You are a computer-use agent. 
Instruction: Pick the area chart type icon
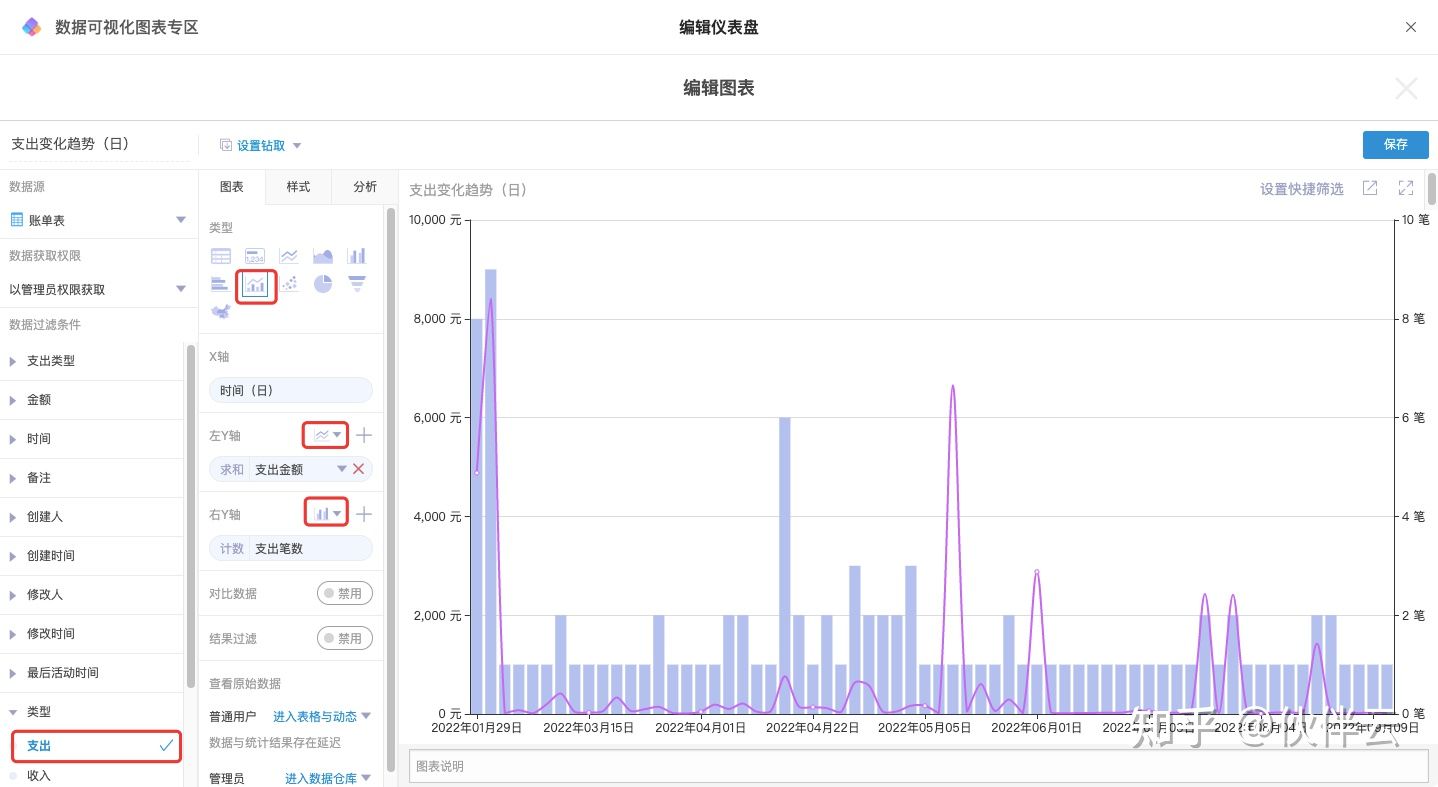322,256
